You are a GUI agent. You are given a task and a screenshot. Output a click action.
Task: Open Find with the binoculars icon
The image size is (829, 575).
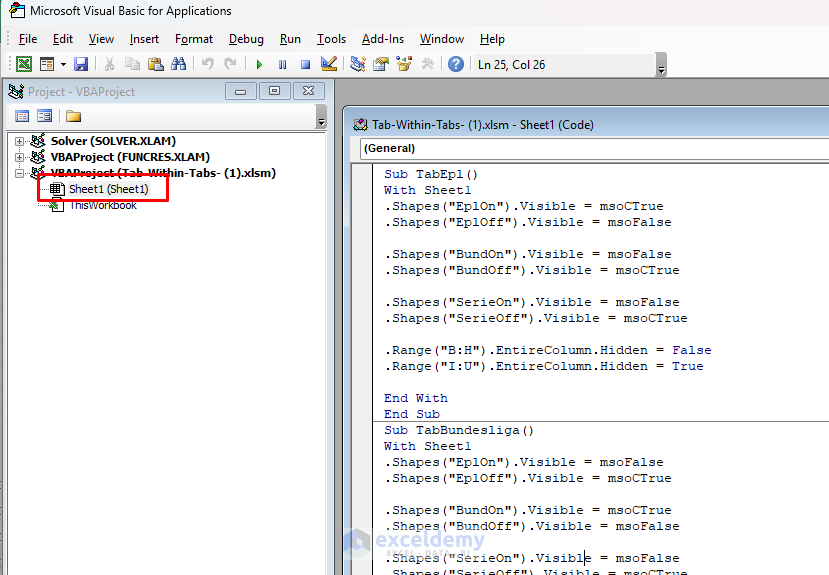179,64
